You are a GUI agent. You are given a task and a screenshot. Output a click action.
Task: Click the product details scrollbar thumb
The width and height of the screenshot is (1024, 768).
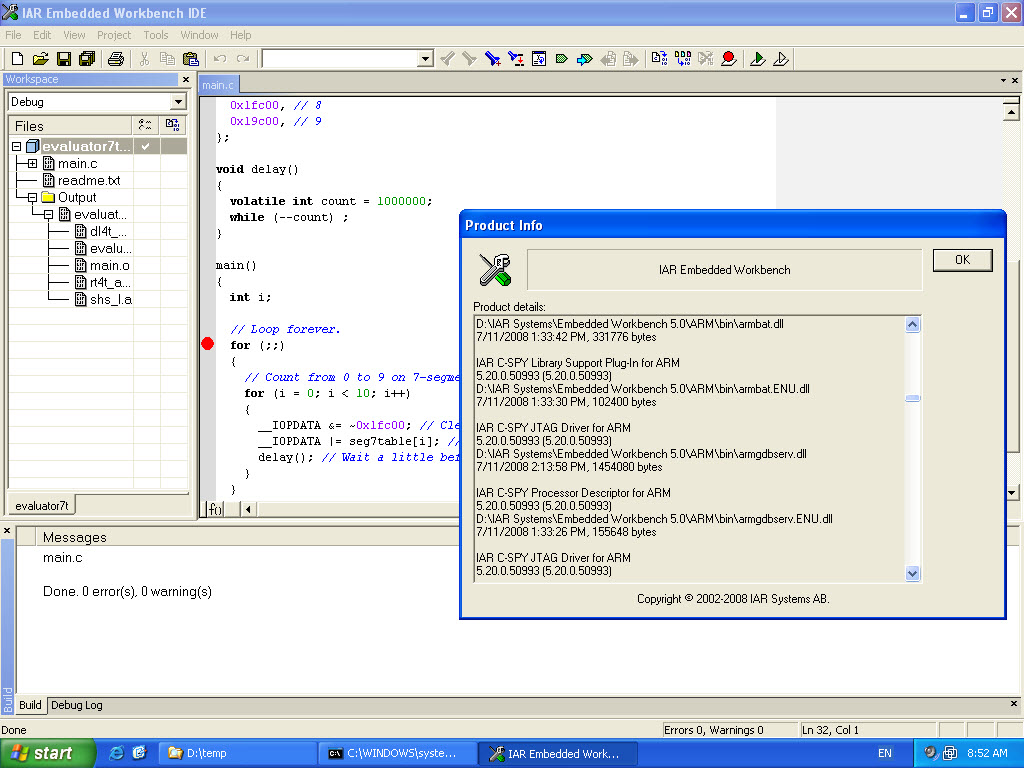click(x=912, y=398)
